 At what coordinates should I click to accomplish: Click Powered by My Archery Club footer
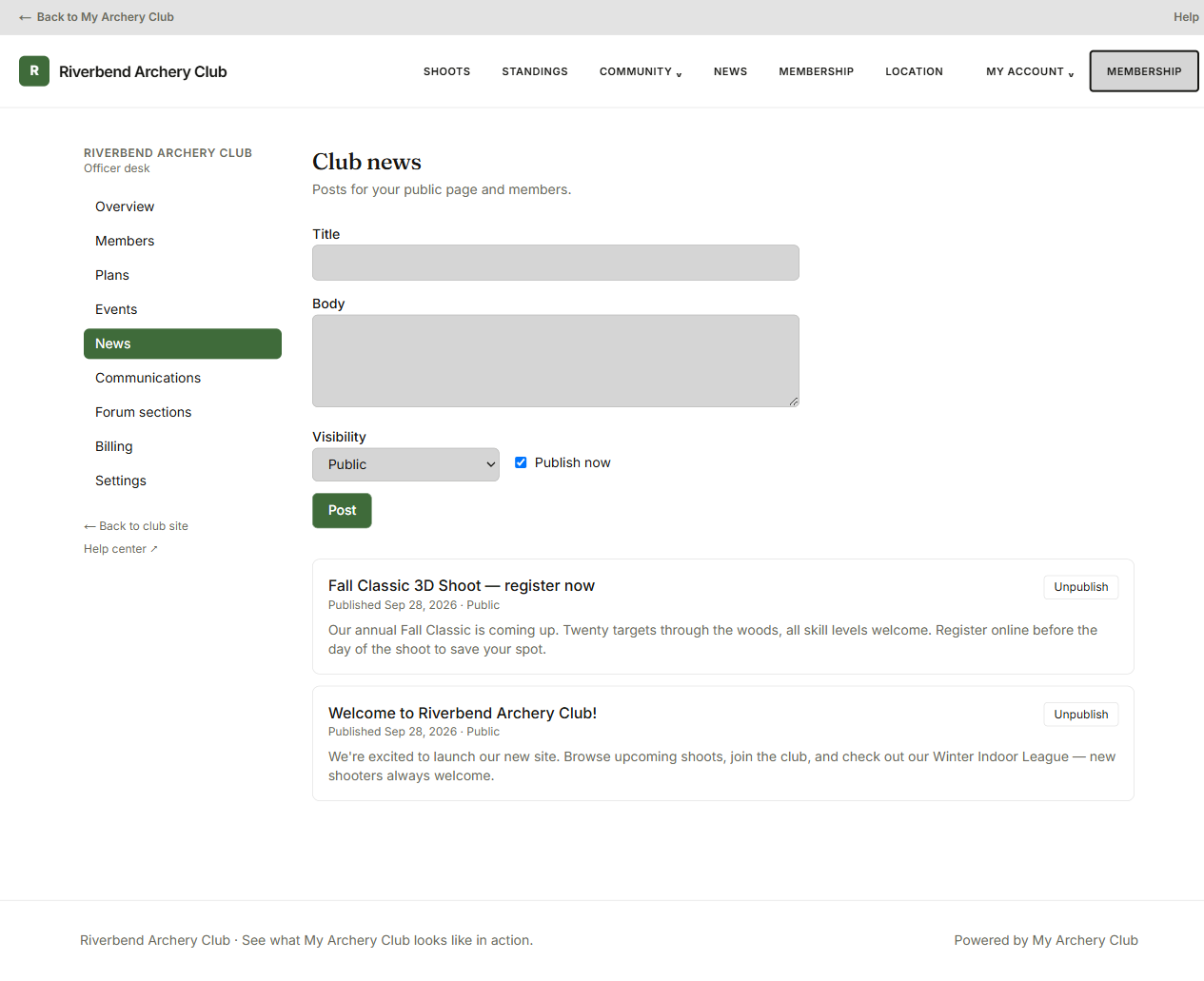1046,940
